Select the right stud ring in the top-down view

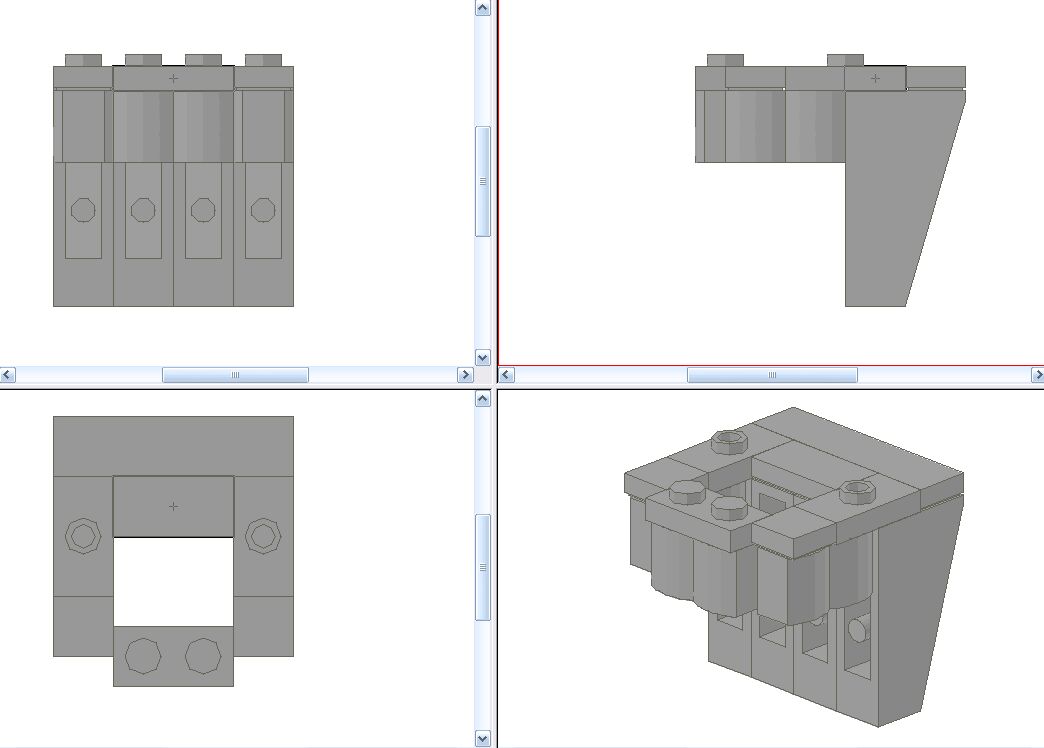tap(263, 536)
